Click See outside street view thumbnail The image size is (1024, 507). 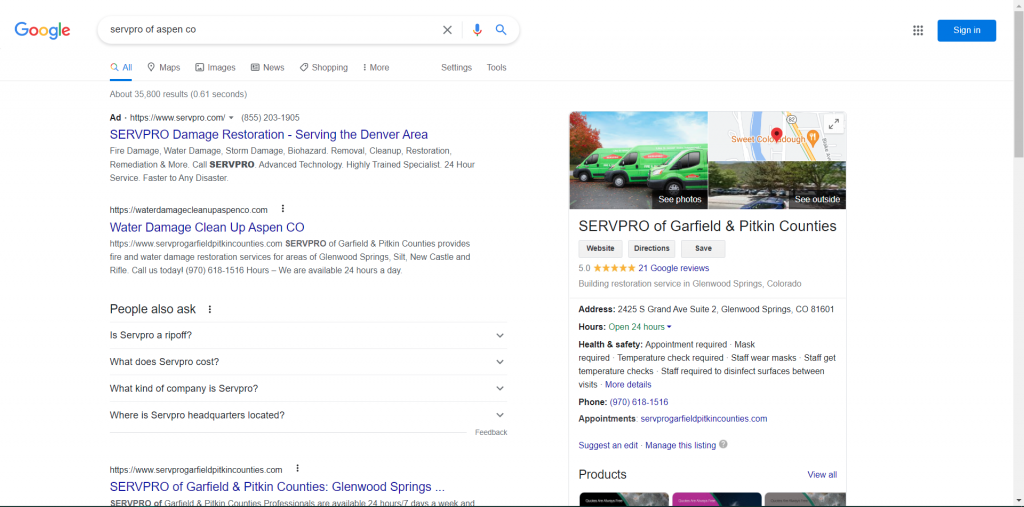(817, 199)
